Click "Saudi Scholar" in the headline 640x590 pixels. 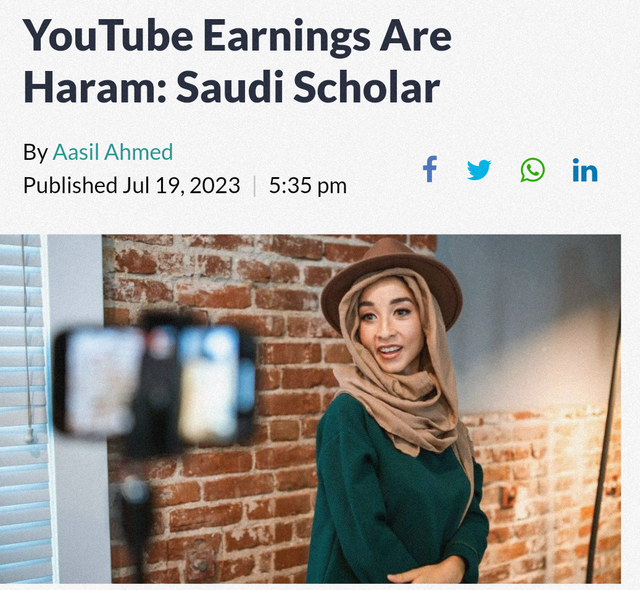pyautogui.click(x=308, y=88)
